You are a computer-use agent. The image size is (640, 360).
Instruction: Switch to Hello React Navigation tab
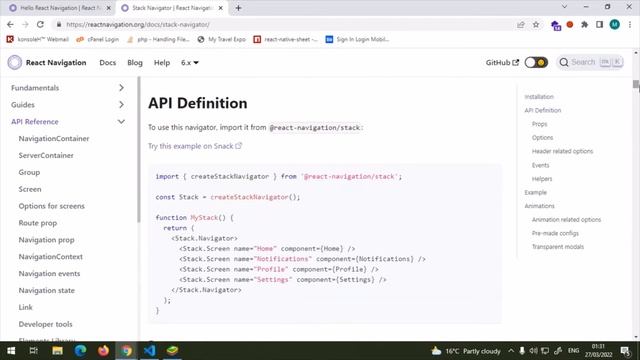click(59, 8)
